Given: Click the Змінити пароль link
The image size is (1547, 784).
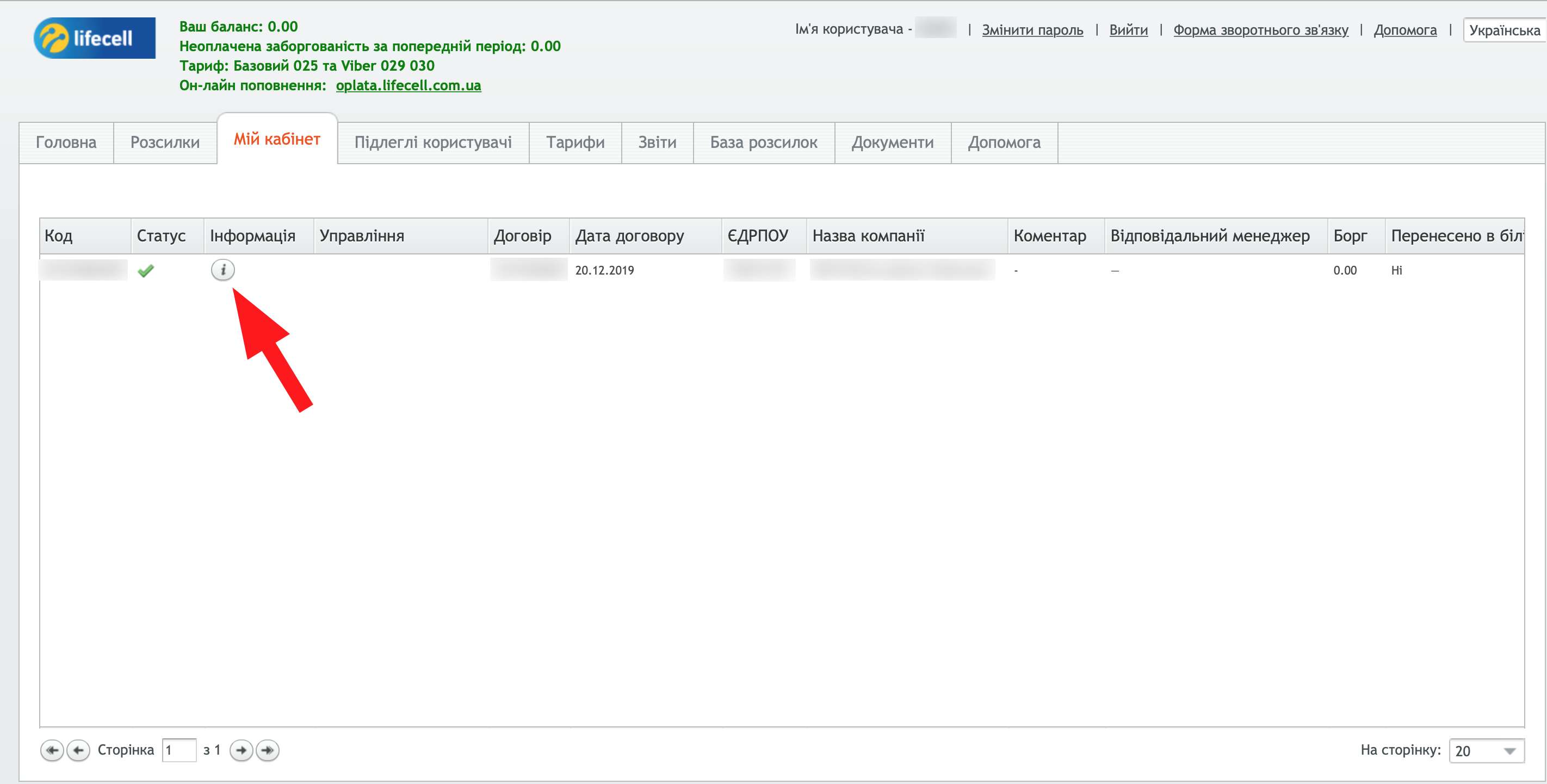Looking at the screenshot, I should [1032, 29].
